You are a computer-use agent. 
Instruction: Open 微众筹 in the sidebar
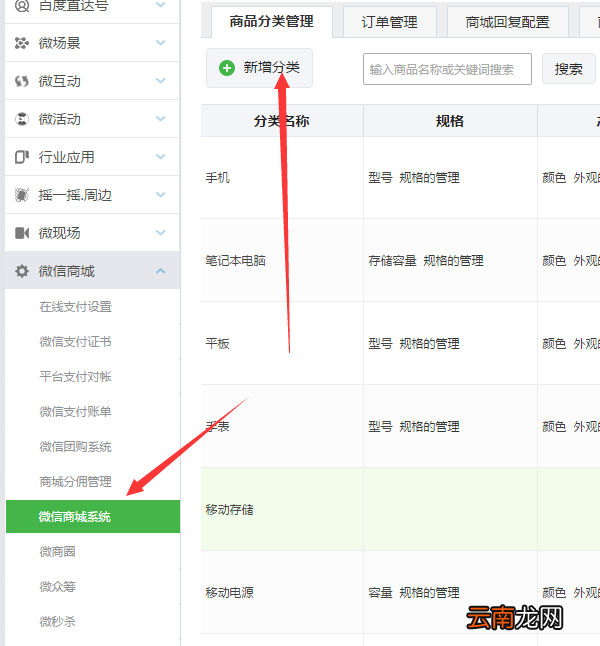[57, 587]
